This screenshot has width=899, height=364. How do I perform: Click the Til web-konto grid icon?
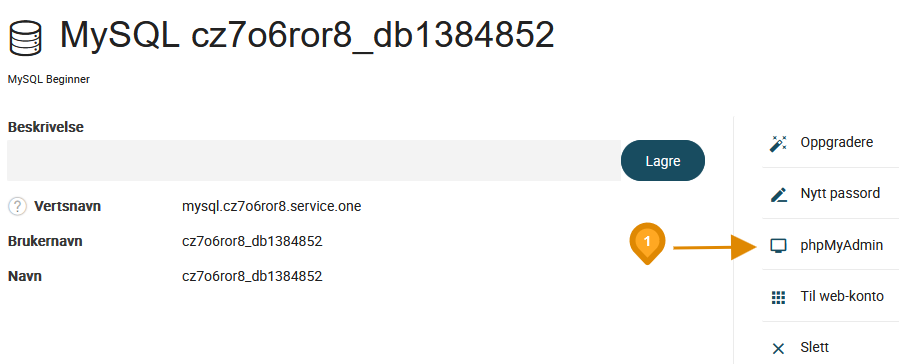(778, 298)
